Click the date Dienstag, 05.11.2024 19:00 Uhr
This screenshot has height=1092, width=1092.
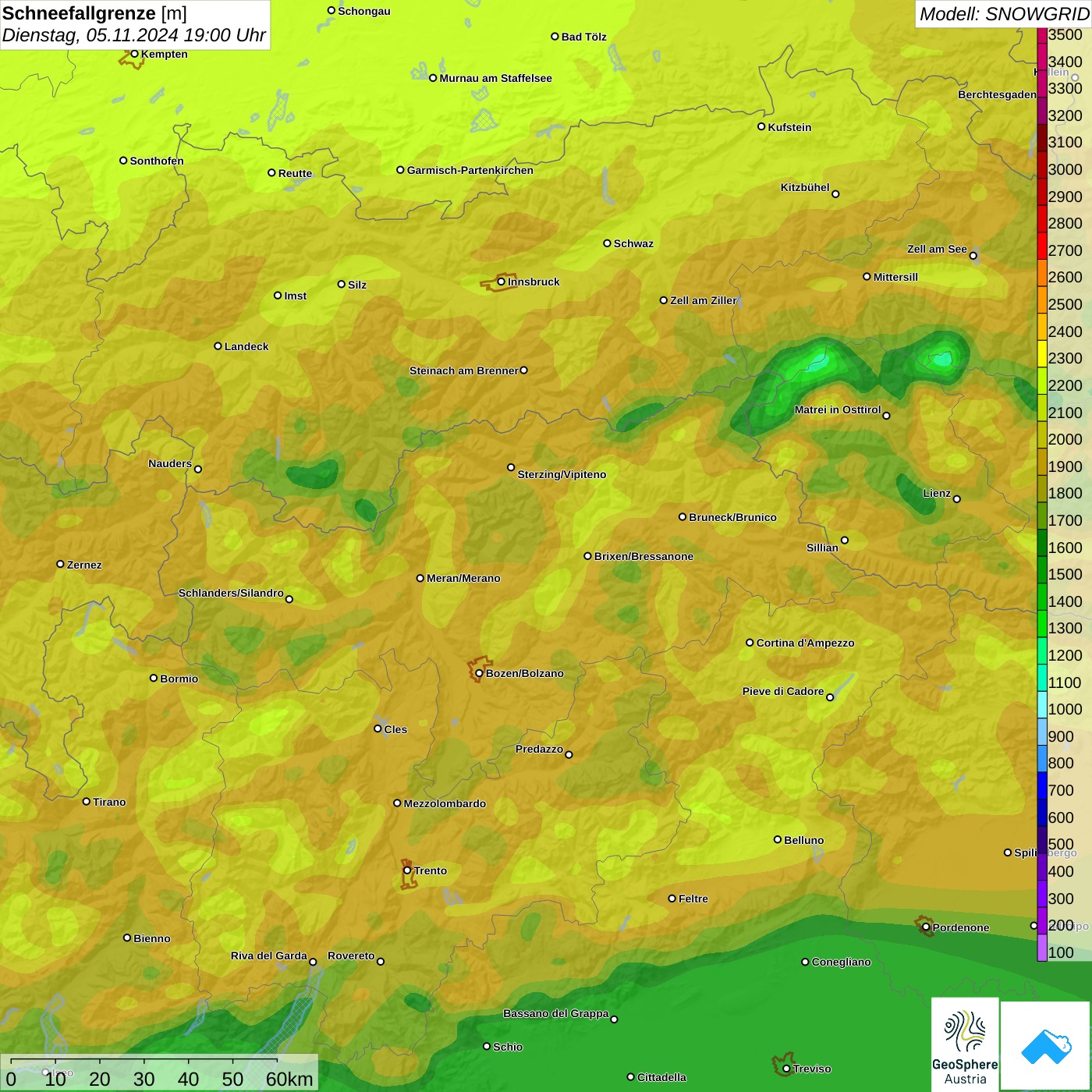[x=134, y=35]
